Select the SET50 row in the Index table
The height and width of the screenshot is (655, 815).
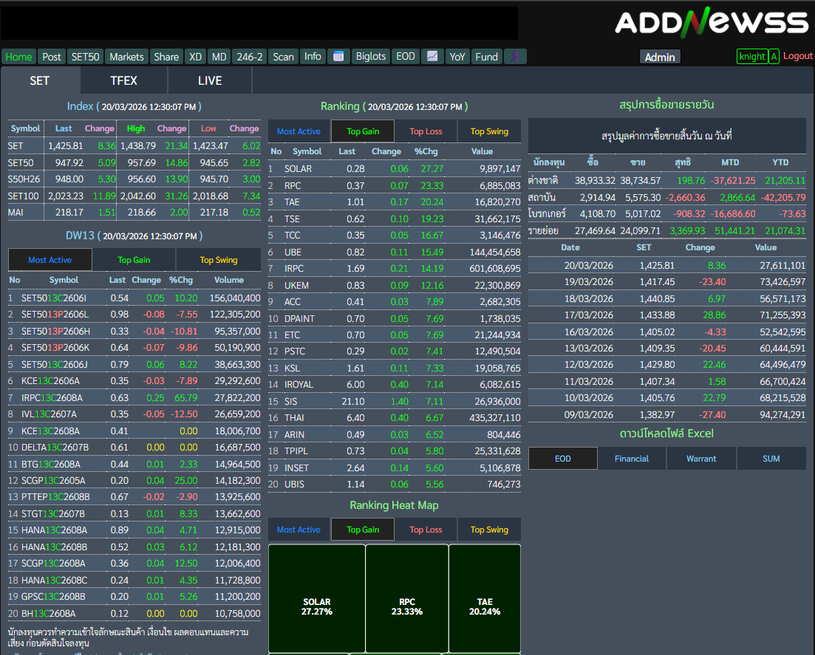20,162
